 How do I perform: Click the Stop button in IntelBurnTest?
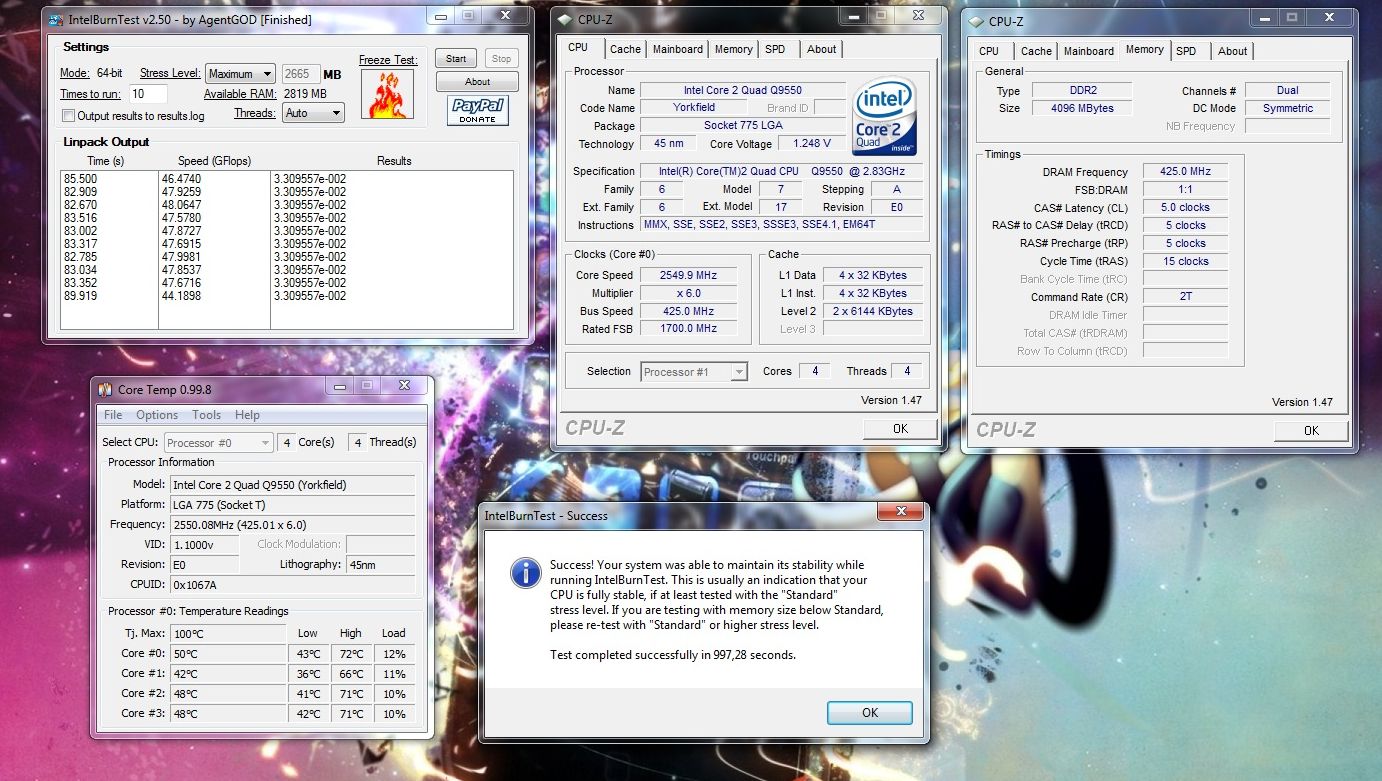tap(502, 59)
